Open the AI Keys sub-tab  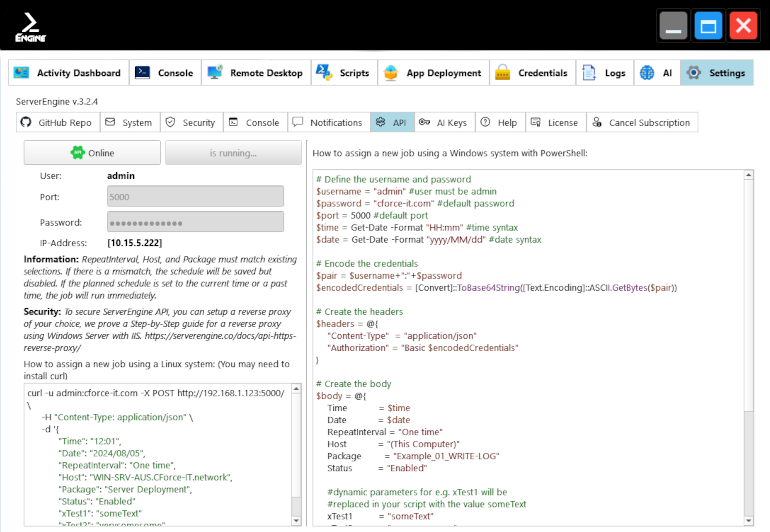click(x=442, y=122)
